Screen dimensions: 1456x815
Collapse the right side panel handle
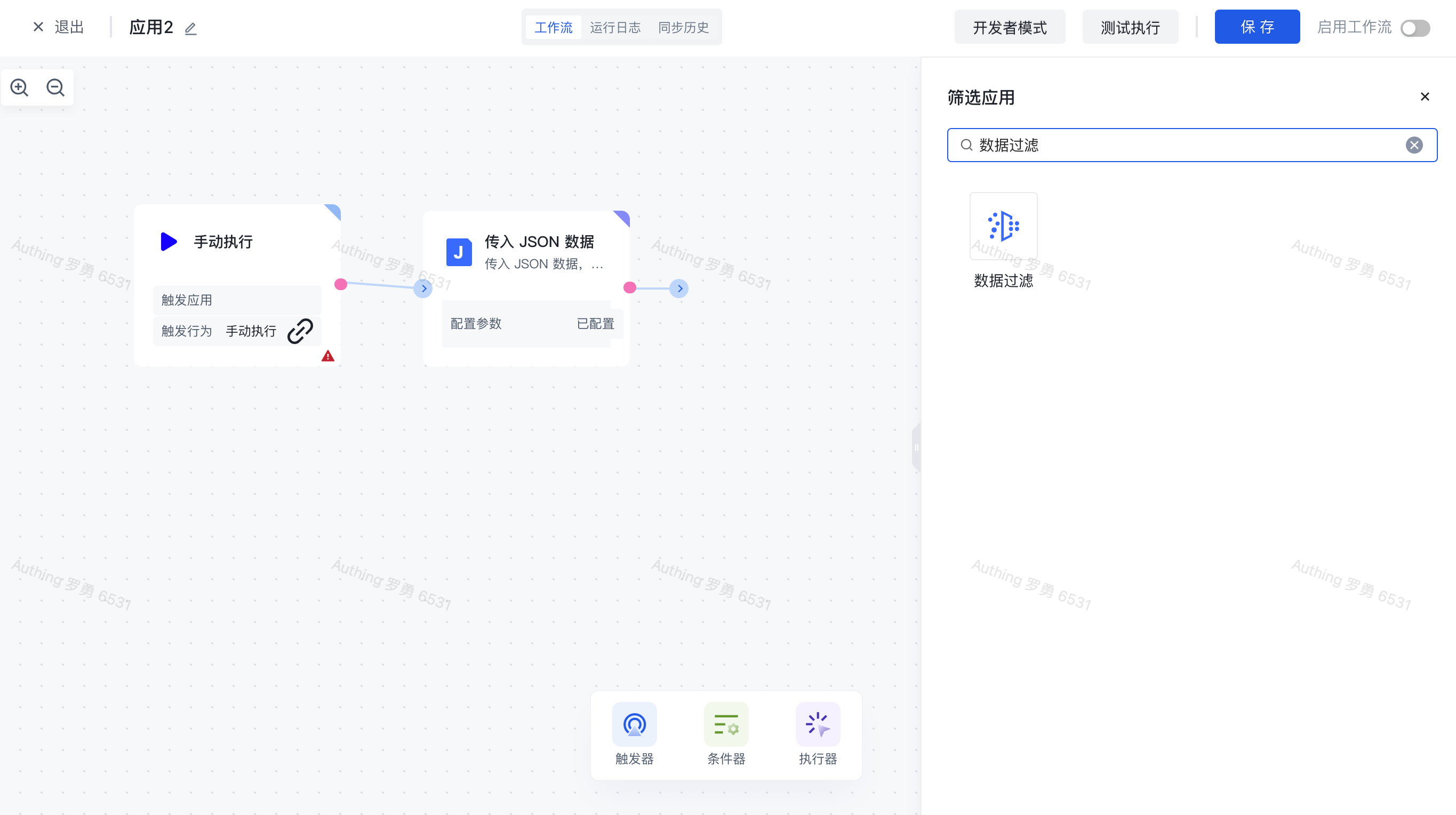pos(916,448)
